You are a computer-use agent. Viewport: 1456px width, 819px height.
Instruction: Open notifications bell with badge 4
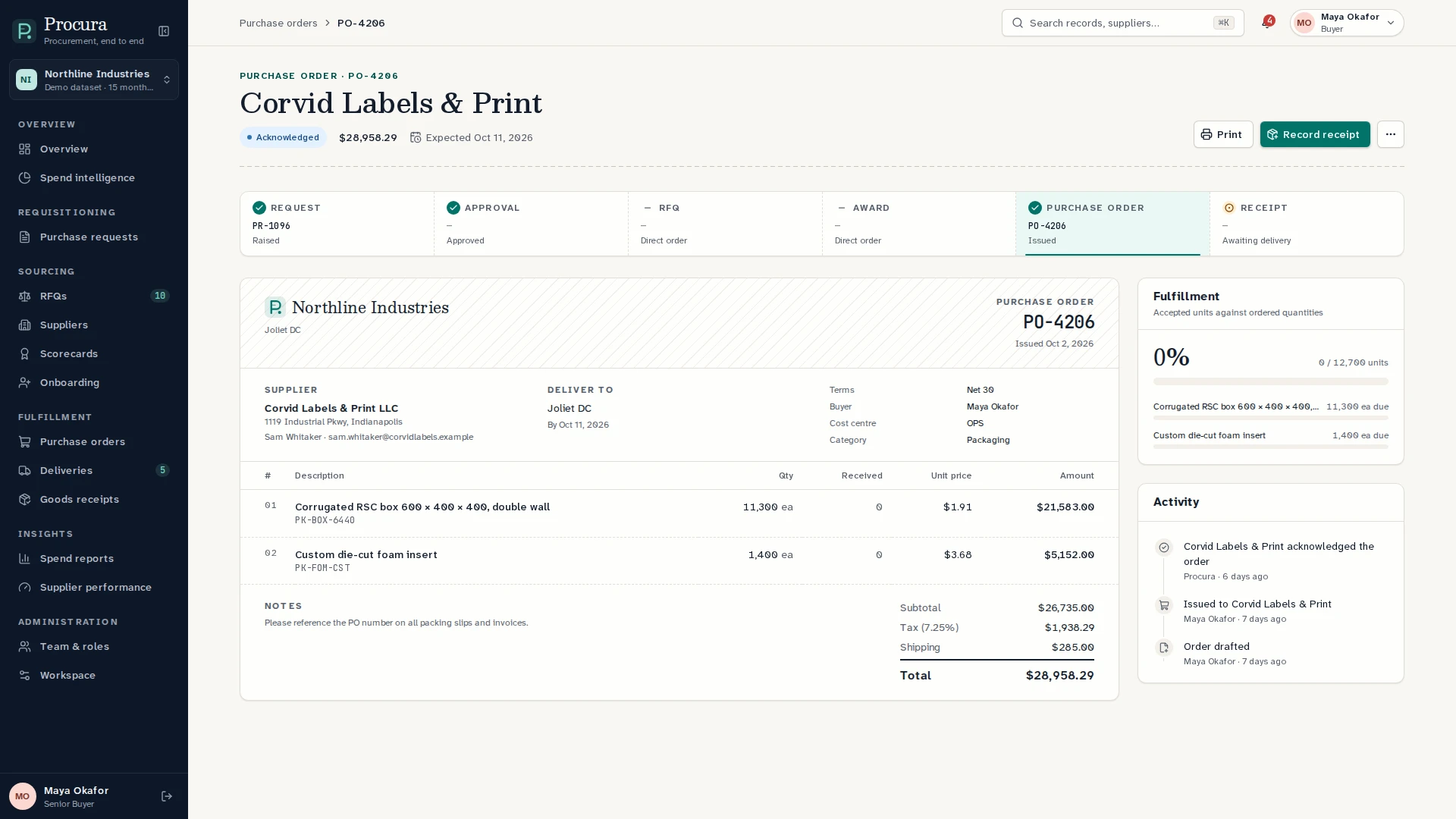1267,23
